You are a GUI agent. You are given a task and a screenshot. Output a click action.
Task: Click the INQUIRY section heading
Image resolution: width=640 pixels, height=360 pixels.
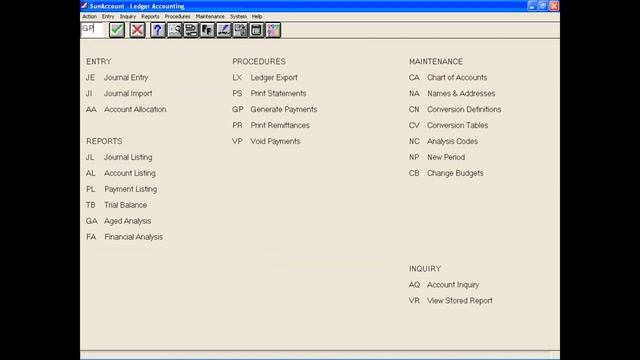coord(425,269)
